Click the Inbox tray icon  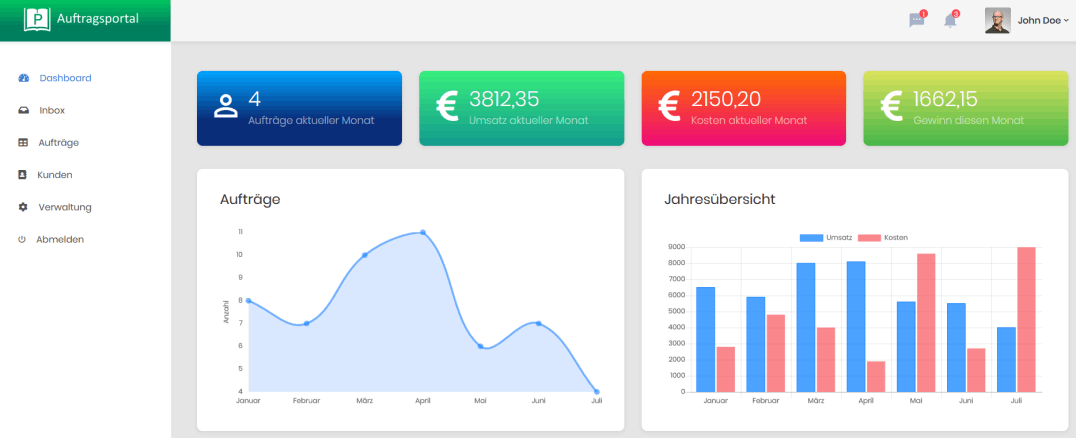[23, 110]
